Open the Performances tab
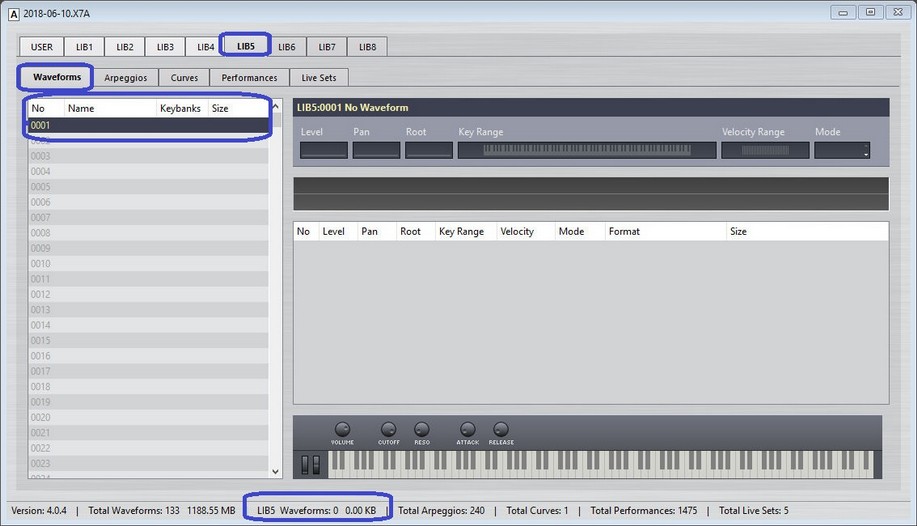This screenshot has height=526, width=917. tap(249, 78)
